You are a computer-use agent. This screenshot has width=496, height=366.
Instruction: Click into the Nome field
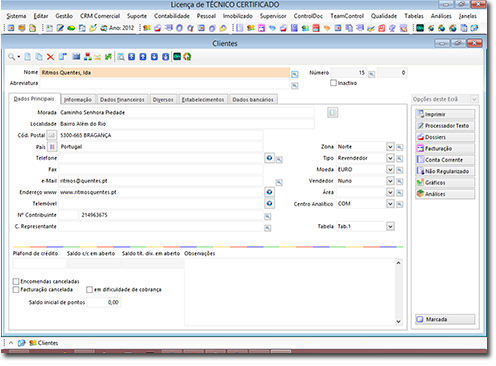tap(165, 73)
